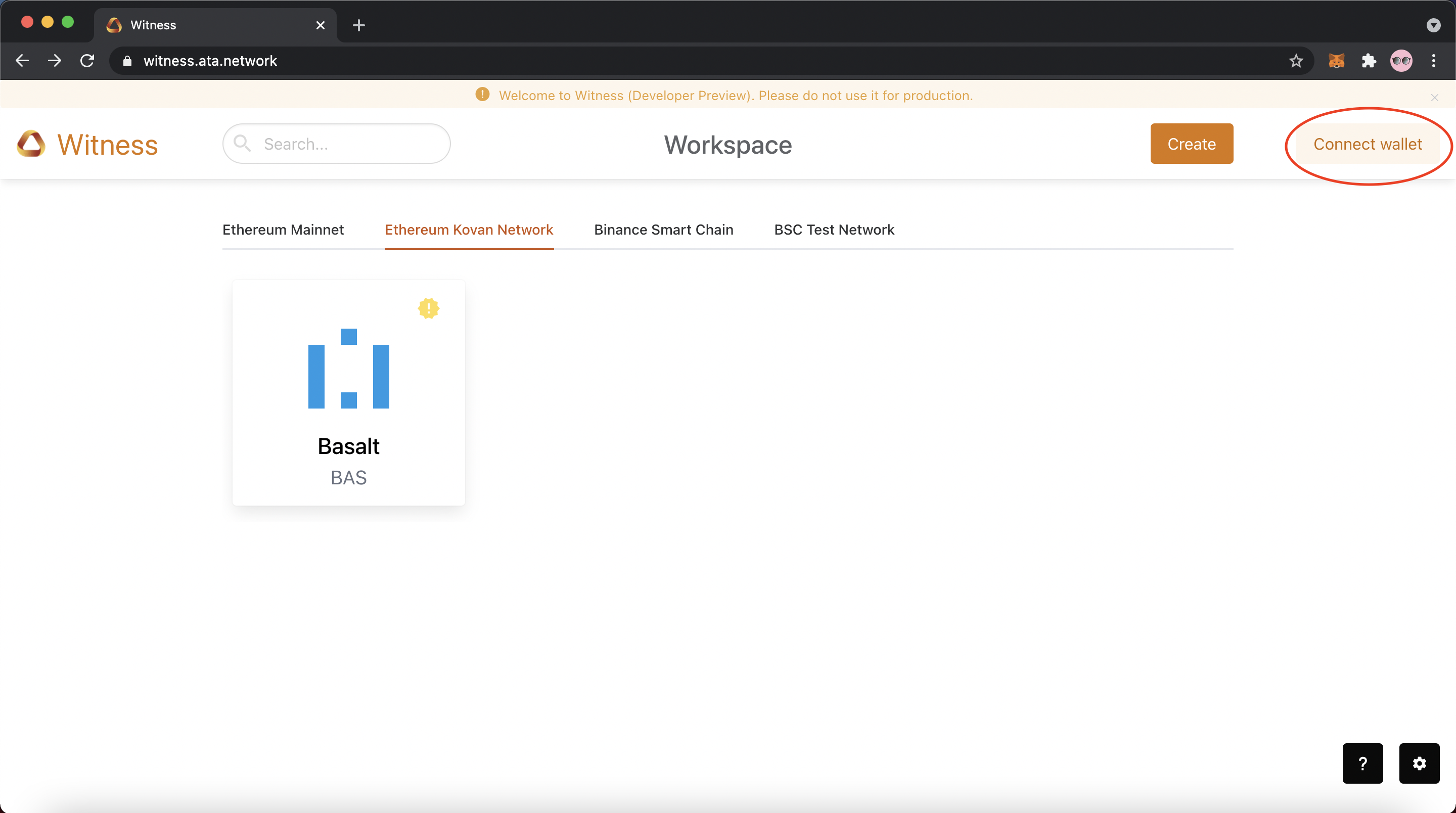This screenshot has height=813, width=1456.
Task: Open the Basalt BAS token card
Action: 348,392
